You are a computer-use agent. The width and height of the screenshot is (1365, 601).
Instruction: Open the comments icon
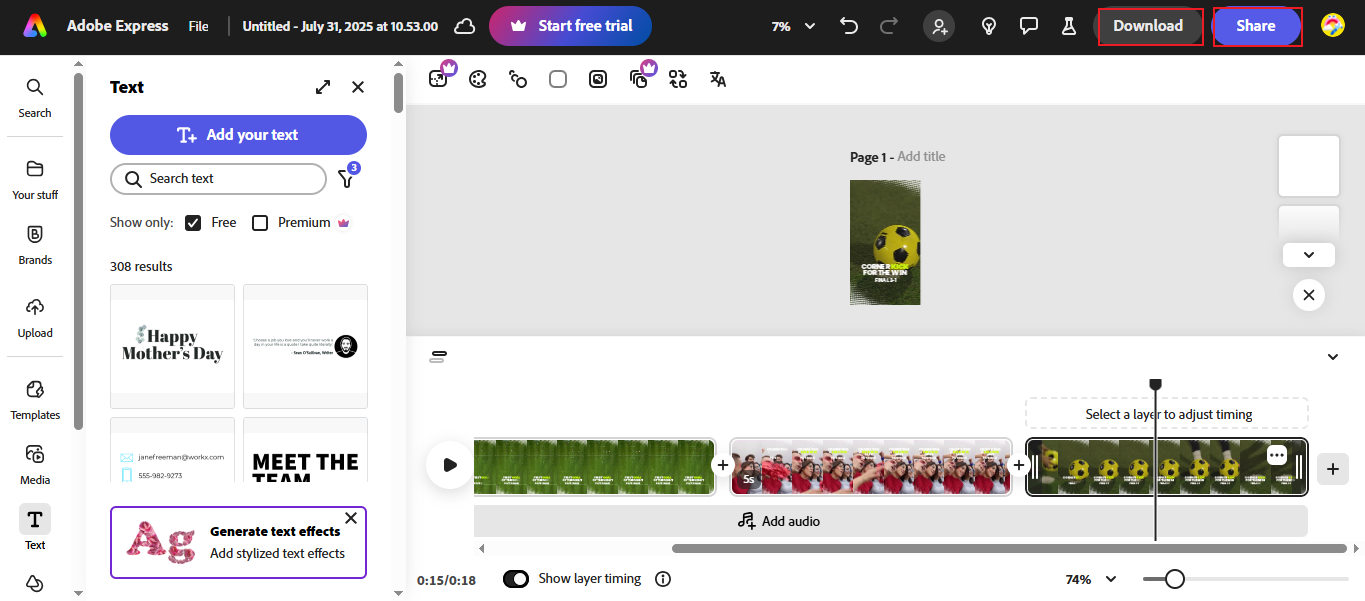coord(1028,26)
